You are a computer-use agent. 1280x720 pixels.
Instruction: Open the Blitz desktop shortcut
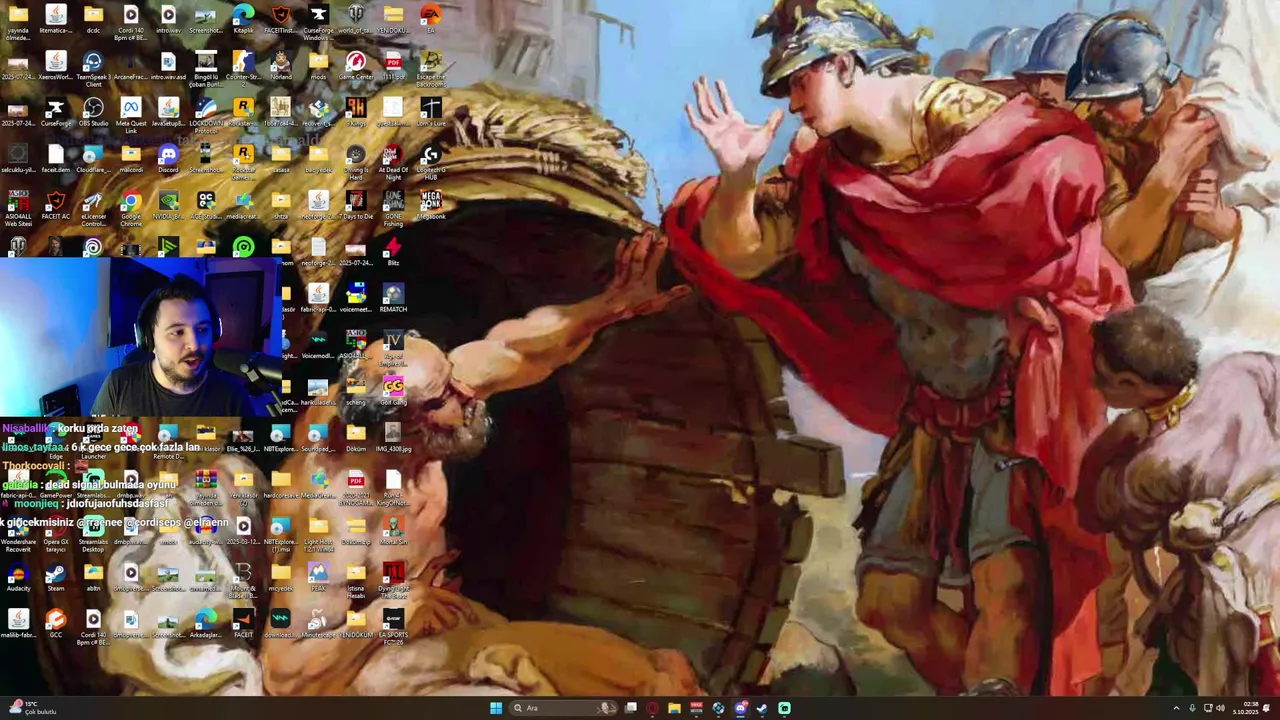[x=393, y=252]
